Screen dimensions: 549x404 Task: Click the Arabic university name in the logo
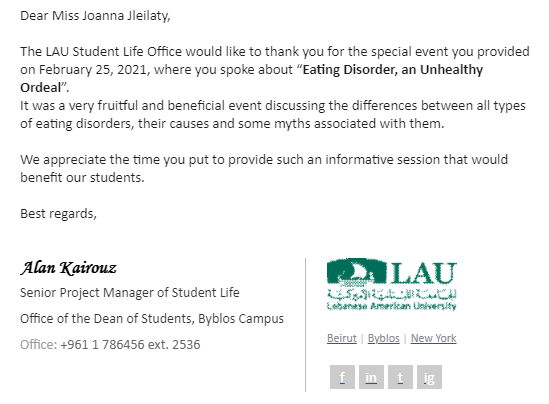tap(391, 294)
